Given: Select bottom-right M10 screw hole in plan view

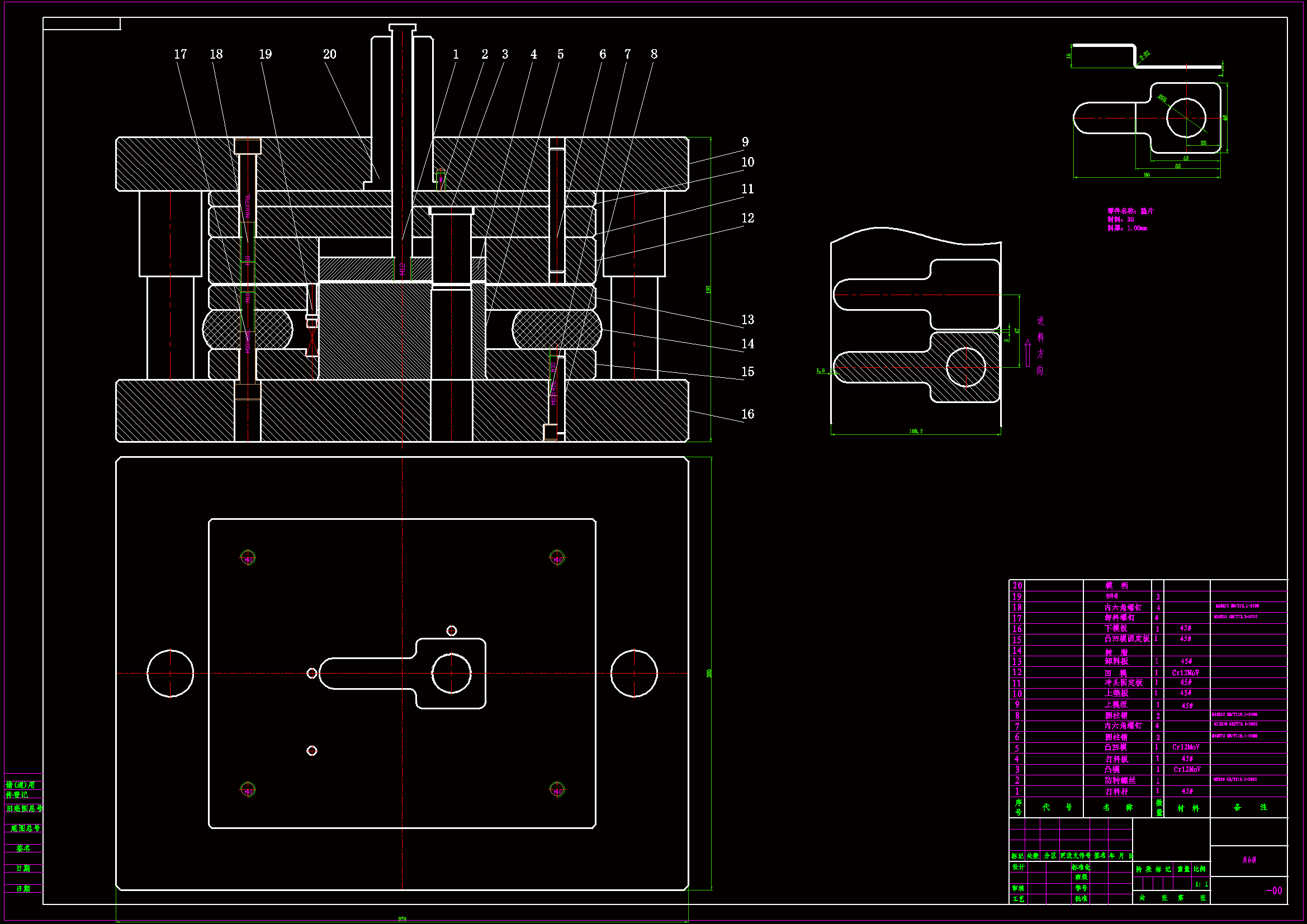Looking at the screenshot, I should tap(557, 790).
